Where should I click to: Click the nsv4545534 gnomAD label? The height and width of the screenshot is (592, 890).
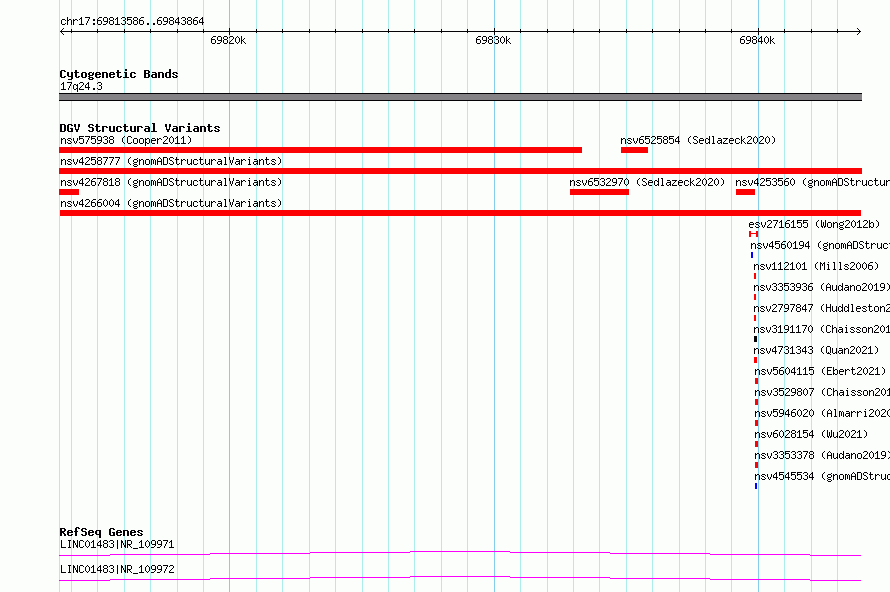coord(822,476)
